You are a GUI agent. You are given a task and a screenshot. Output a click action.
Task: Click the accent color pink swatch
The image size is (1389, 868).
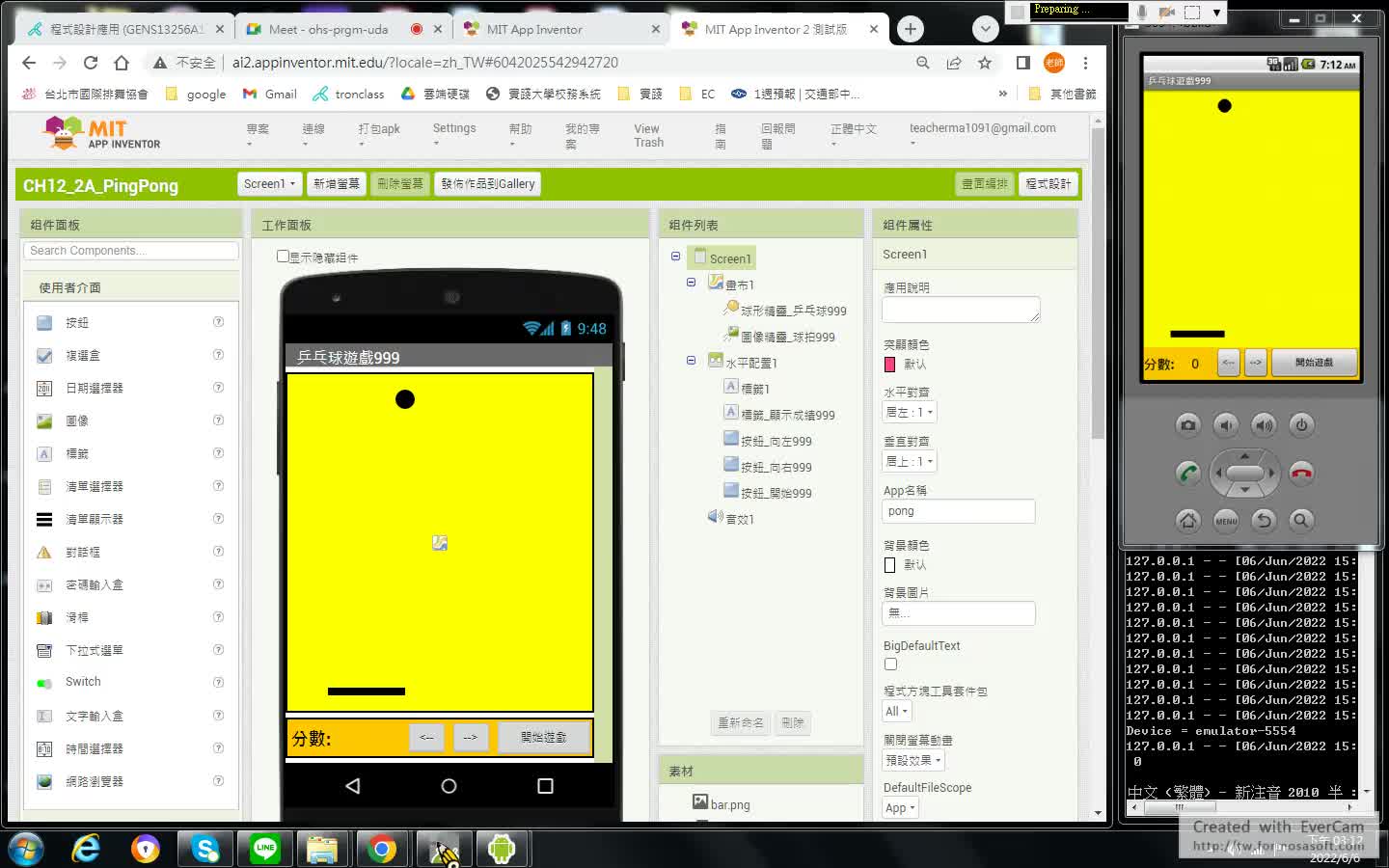(x=890, y=365)
